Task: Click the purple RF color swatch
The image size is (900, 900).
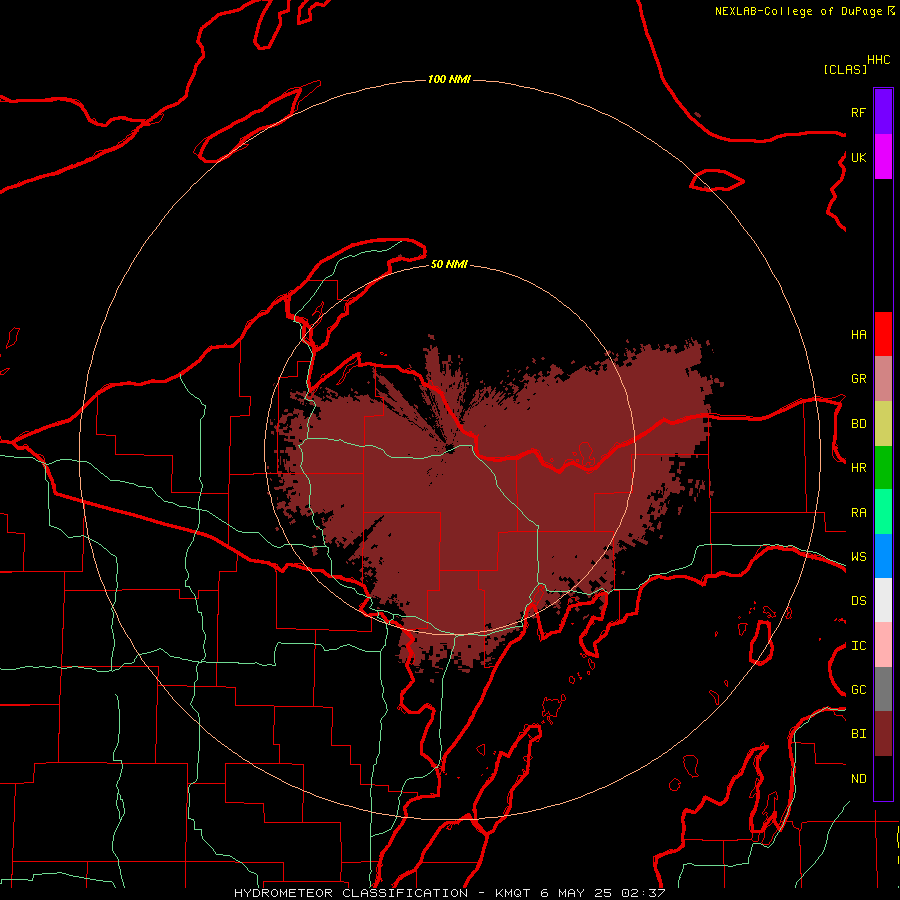Action: click(883, 112)
